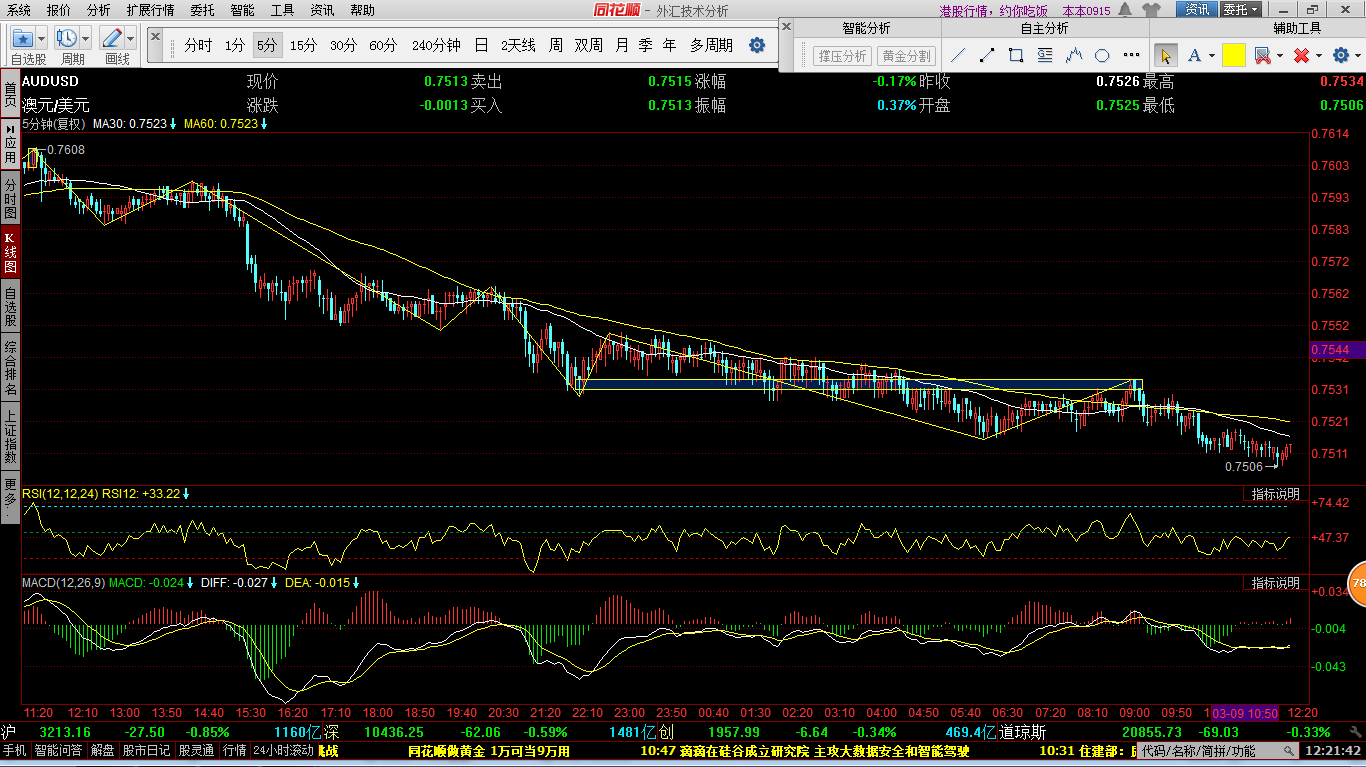This screenshot has width=1366, height=767.
Task: Click the 撑压分析 button
Action: coord(843,56)
